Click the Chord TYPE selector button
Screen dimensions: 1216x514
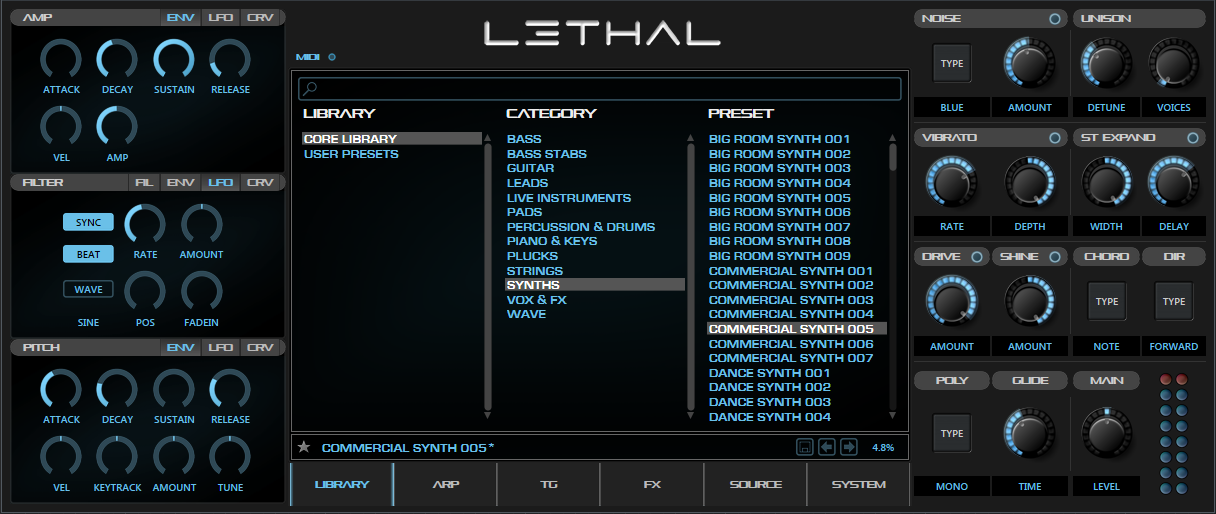tap(1106, 301)
